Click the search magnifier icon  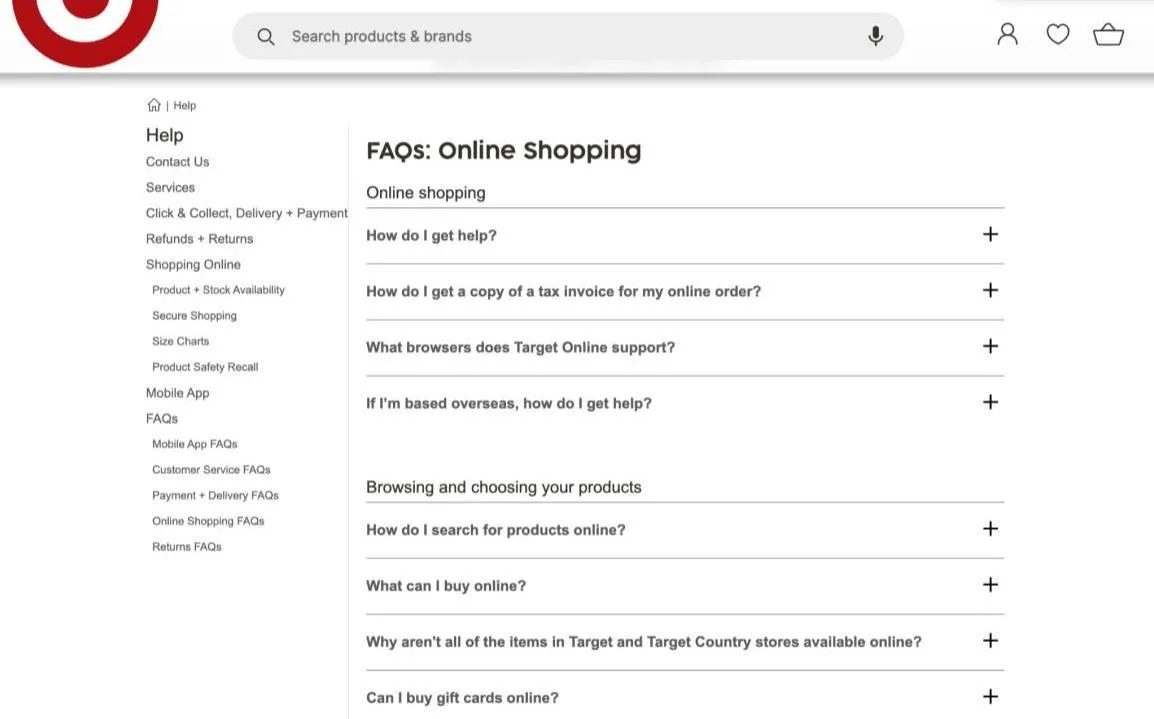pyautogui.click(x=264, y=34)
